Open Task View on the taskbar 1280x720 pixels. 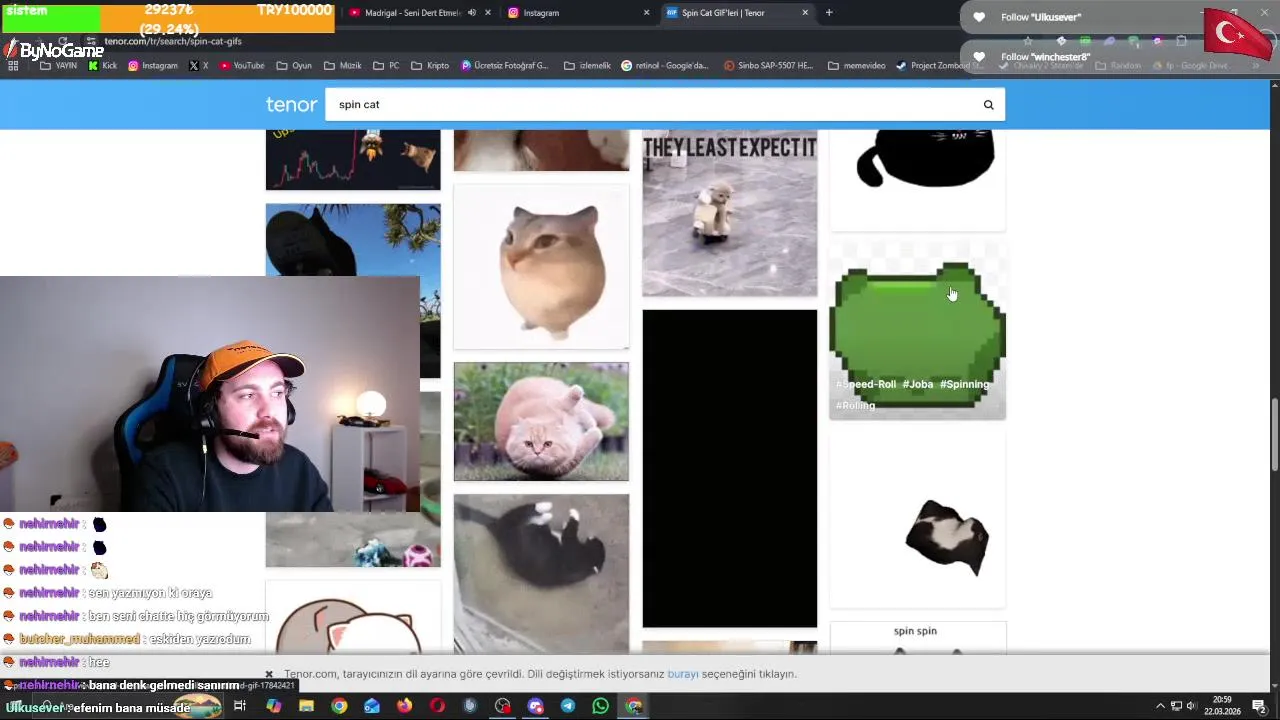[240, 706]
